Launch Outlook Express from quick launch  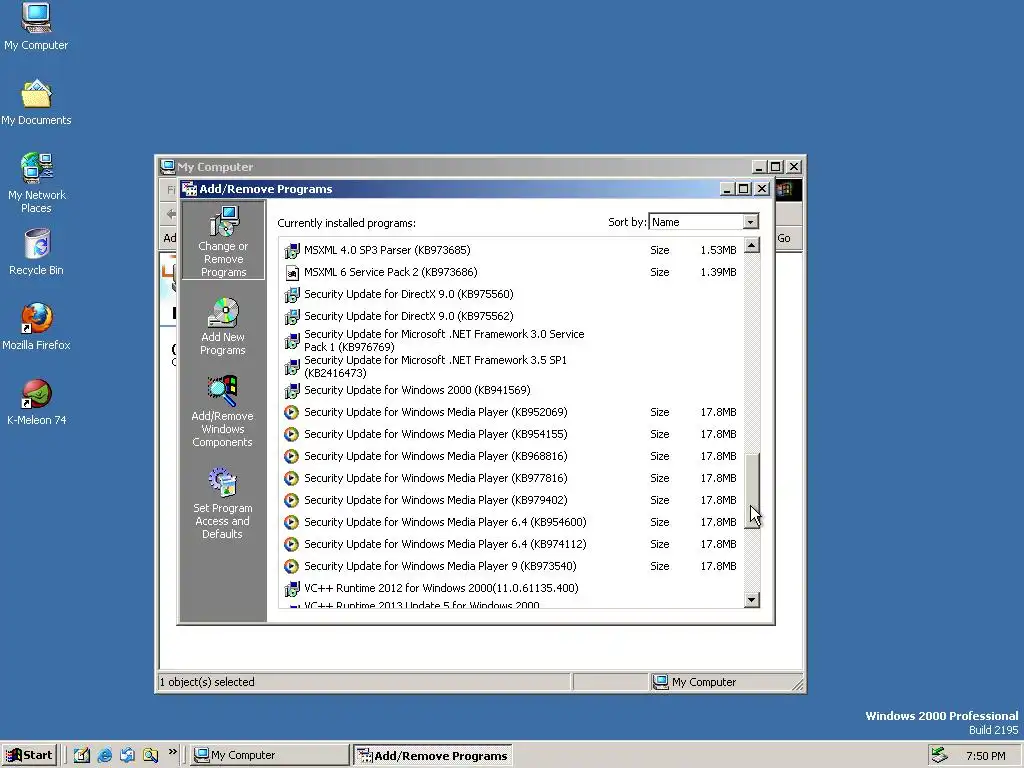[127, 755]
